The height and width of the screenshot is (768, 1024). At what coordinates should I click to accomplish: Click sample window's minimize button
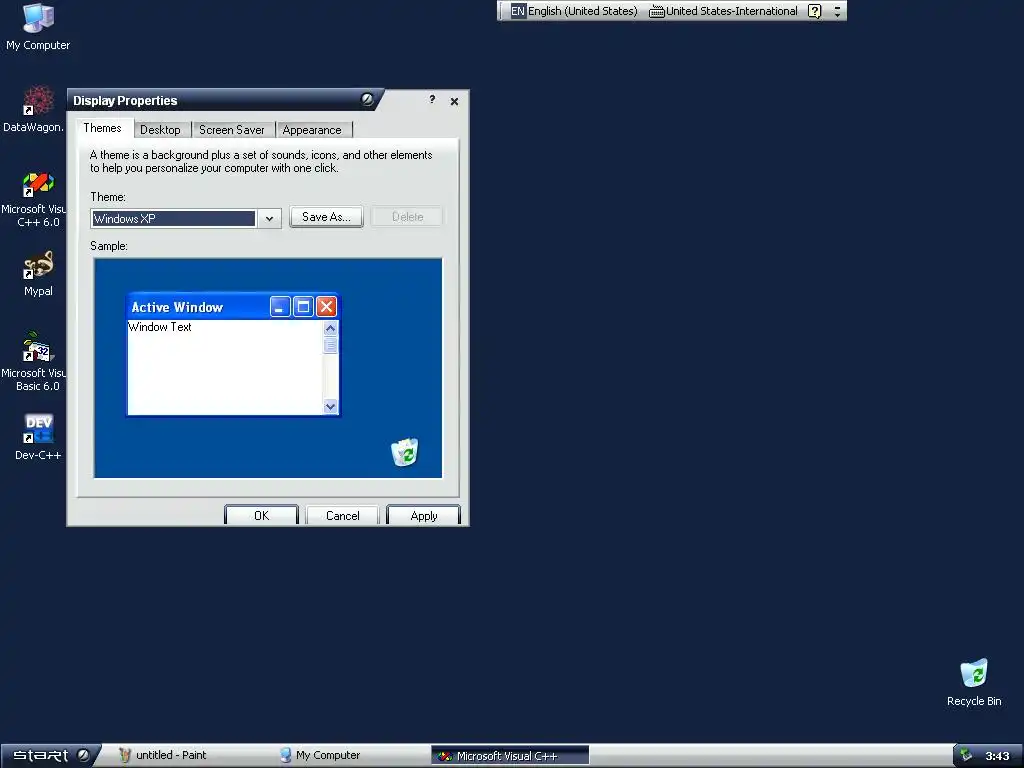(280, 306)
